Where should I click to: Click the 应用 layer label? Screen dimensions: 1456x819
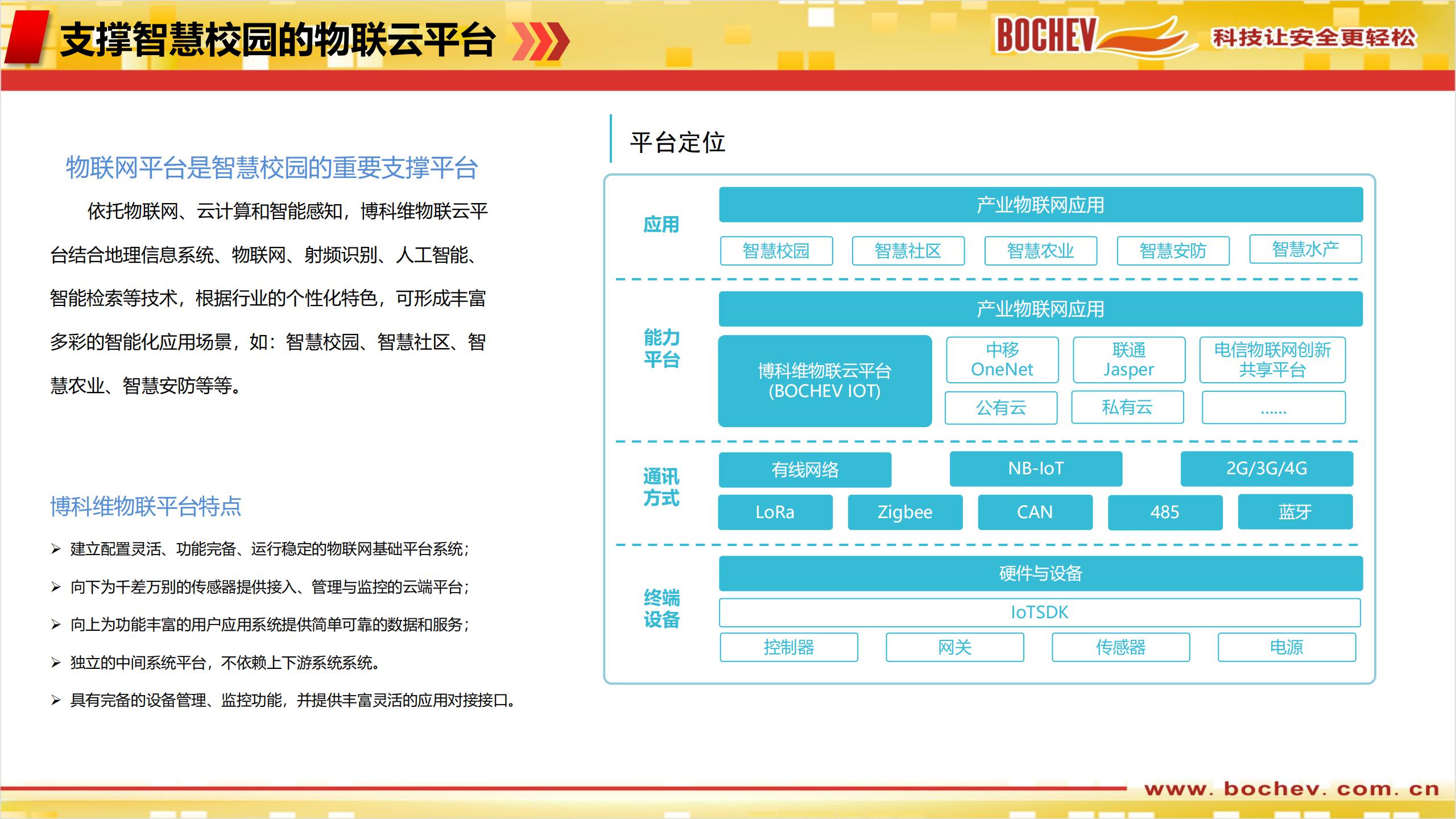(661, 225)
